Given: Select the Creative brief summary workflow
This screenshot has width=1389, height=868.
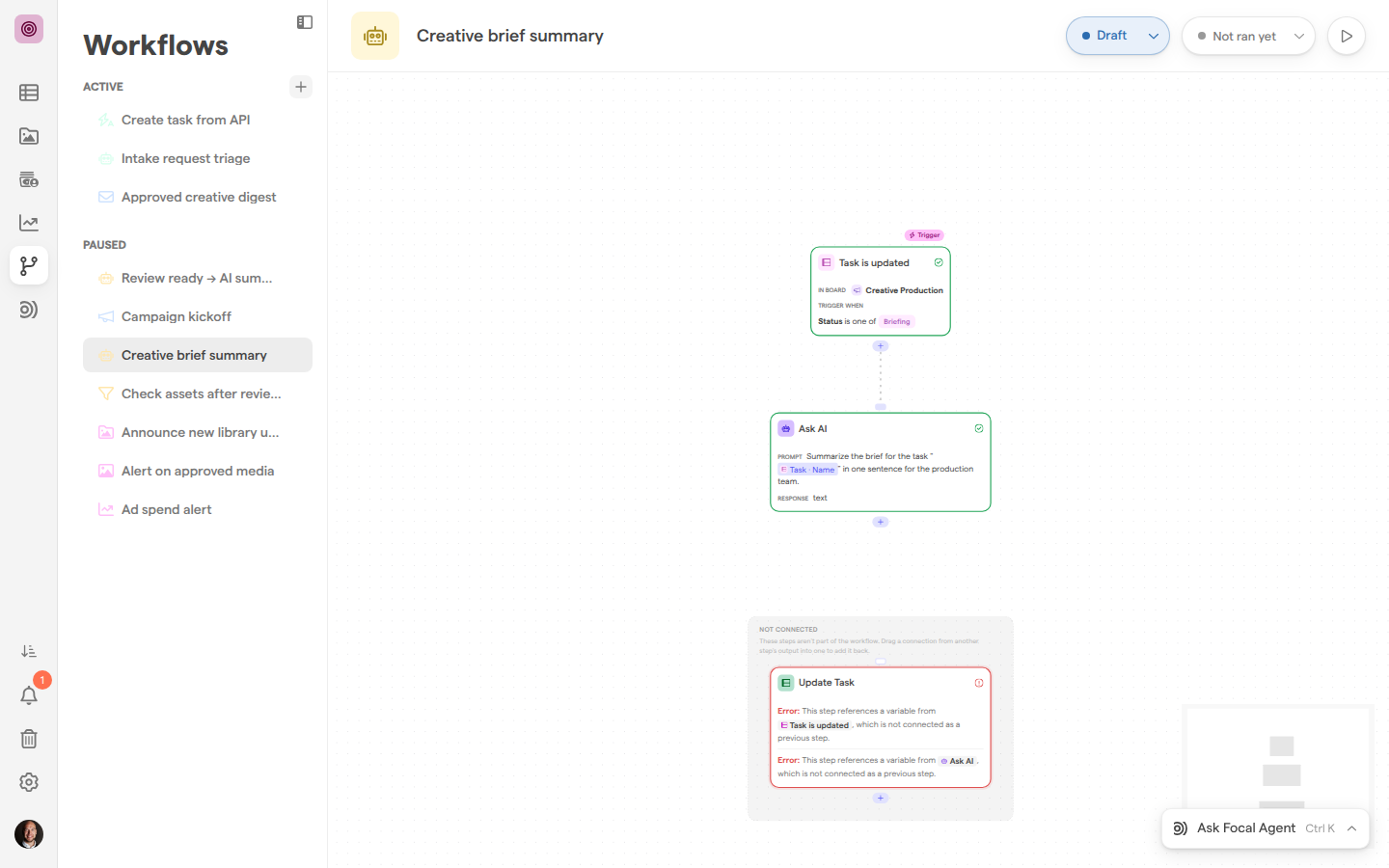Looking at the screenshot, I should click(x=198, y=355).
